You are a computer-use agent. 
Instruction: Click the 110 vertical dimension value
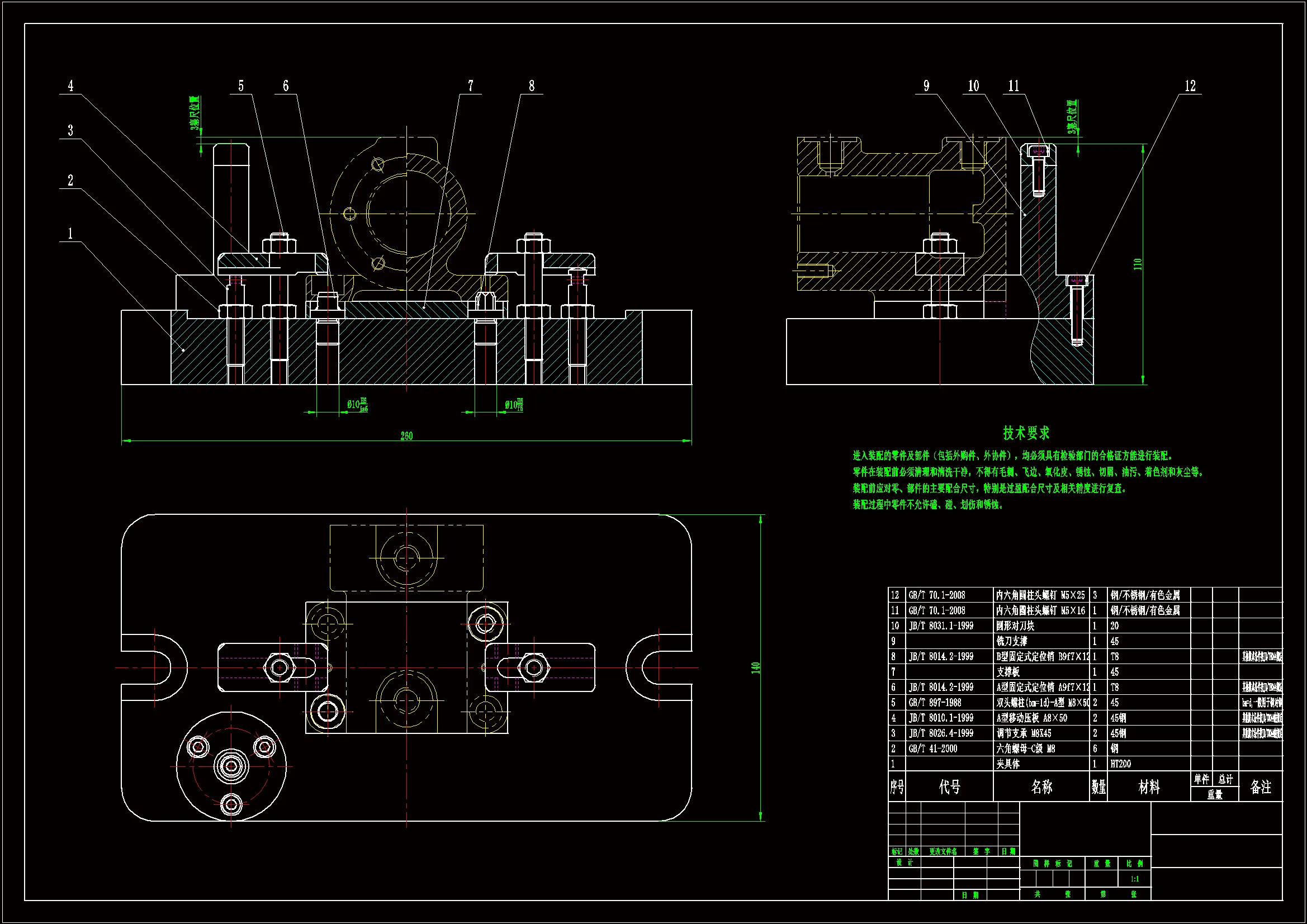point(1138,264)
